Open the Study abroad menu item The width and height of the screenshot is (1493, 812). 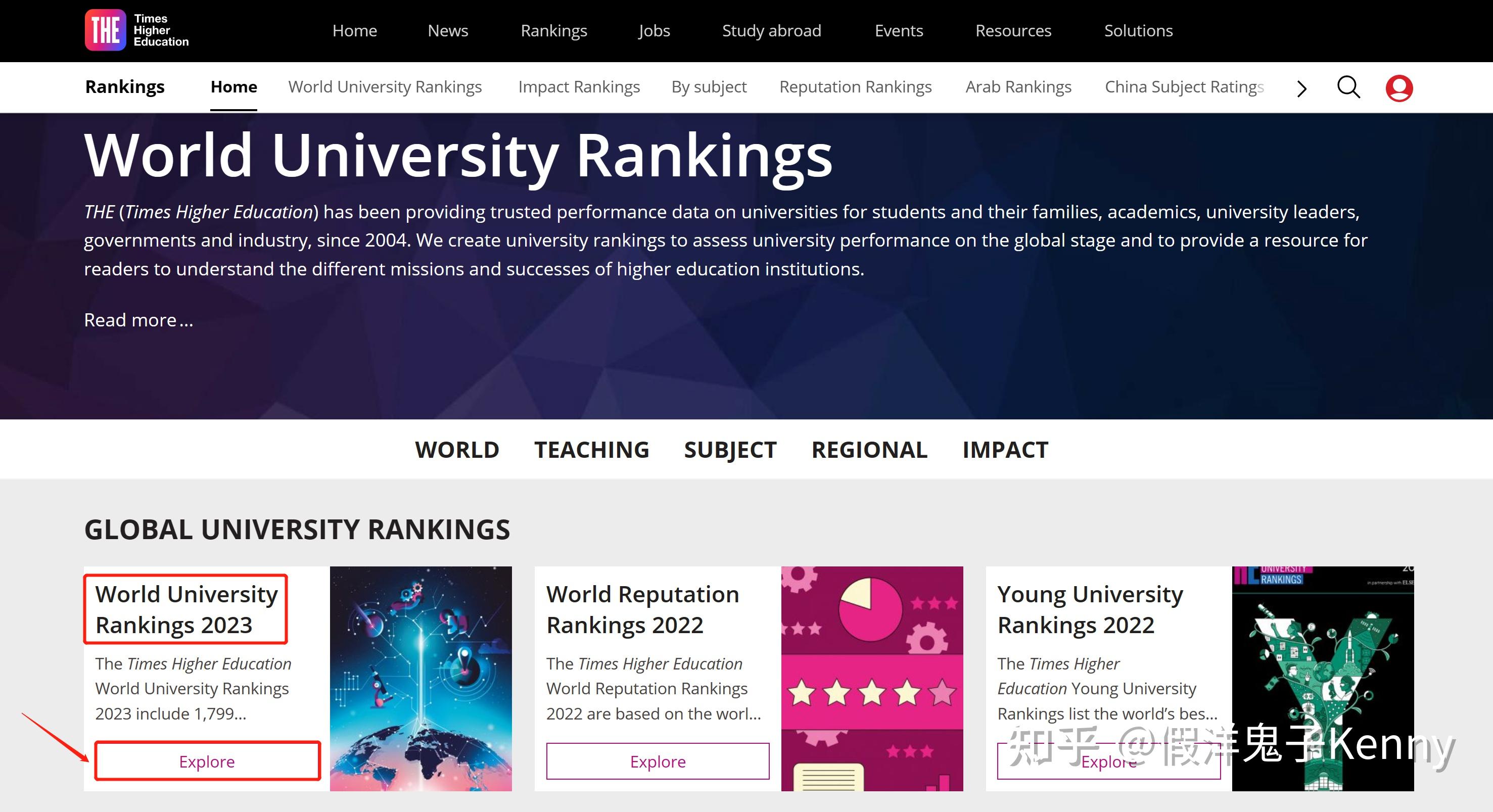click(771, 30)
